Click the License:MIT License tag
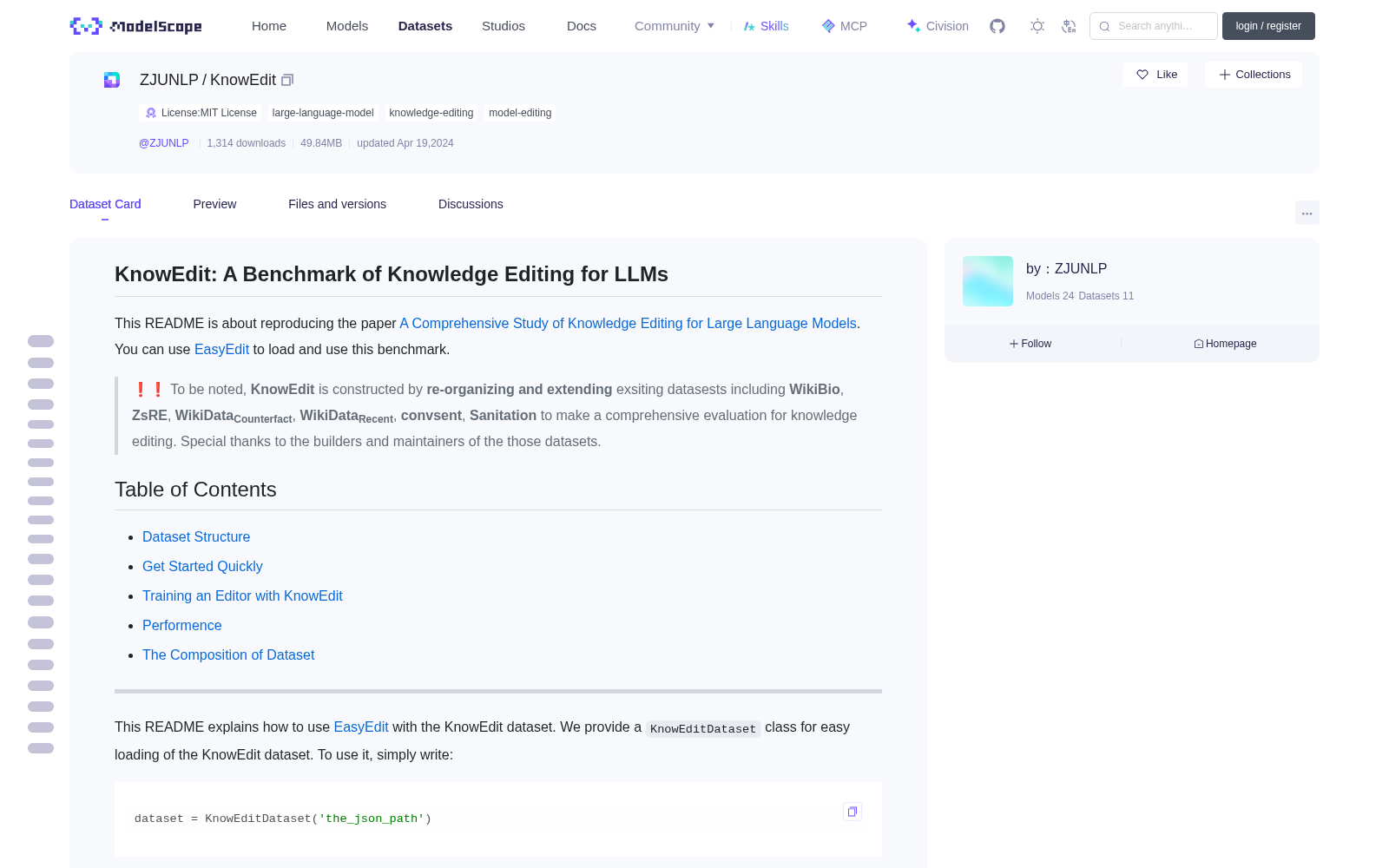This screenshot has height=868, width=1389. coord(201,113)
